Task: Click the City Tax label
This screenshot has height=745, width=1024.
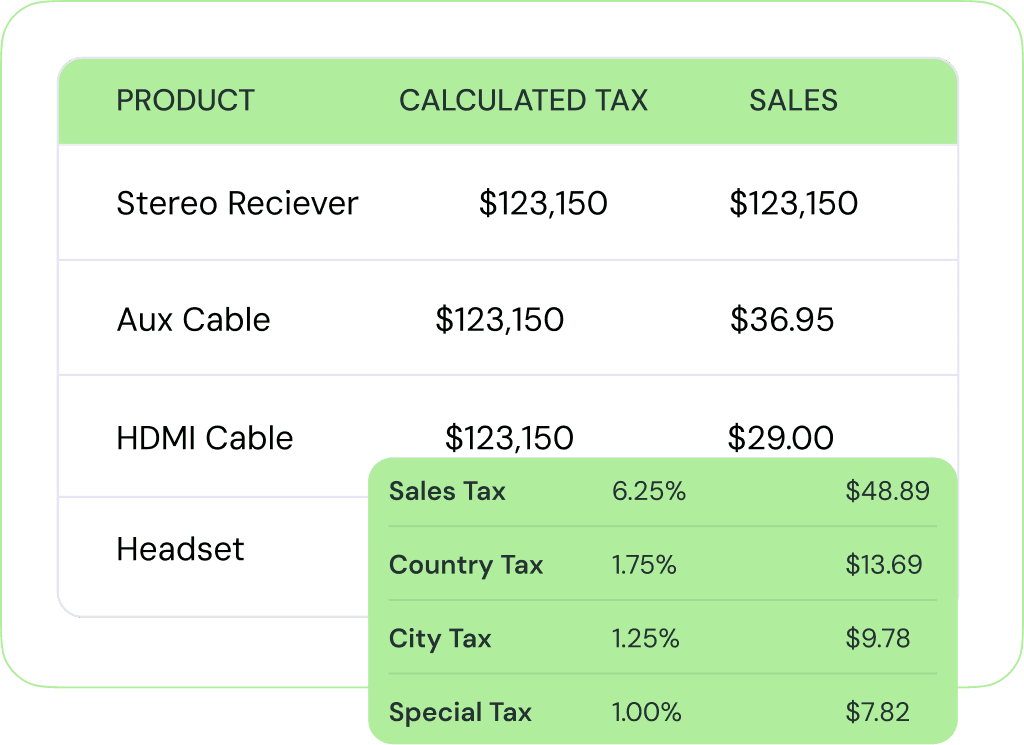Action: tap(440, 639)
